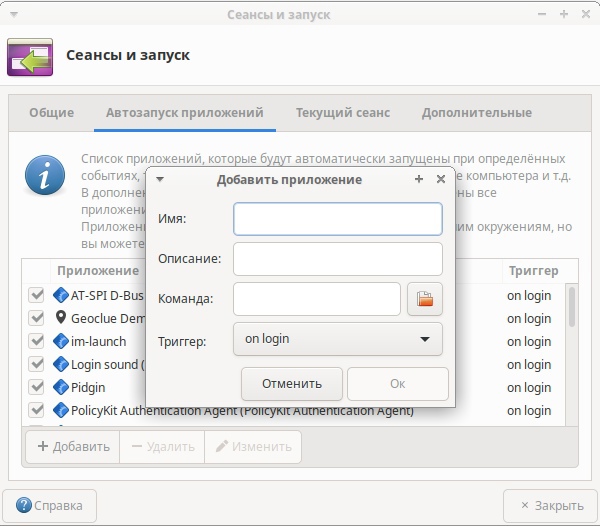
Task: Click the PolicyKit Authentication Agent icon
Action: click(x=61, y=410)
